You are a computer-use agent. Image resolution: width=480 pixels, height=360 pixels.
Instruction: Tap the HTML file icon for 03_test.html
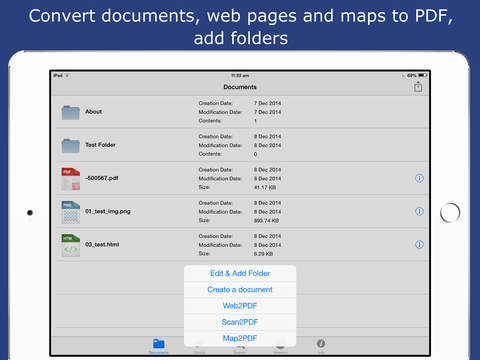[71, 246]
